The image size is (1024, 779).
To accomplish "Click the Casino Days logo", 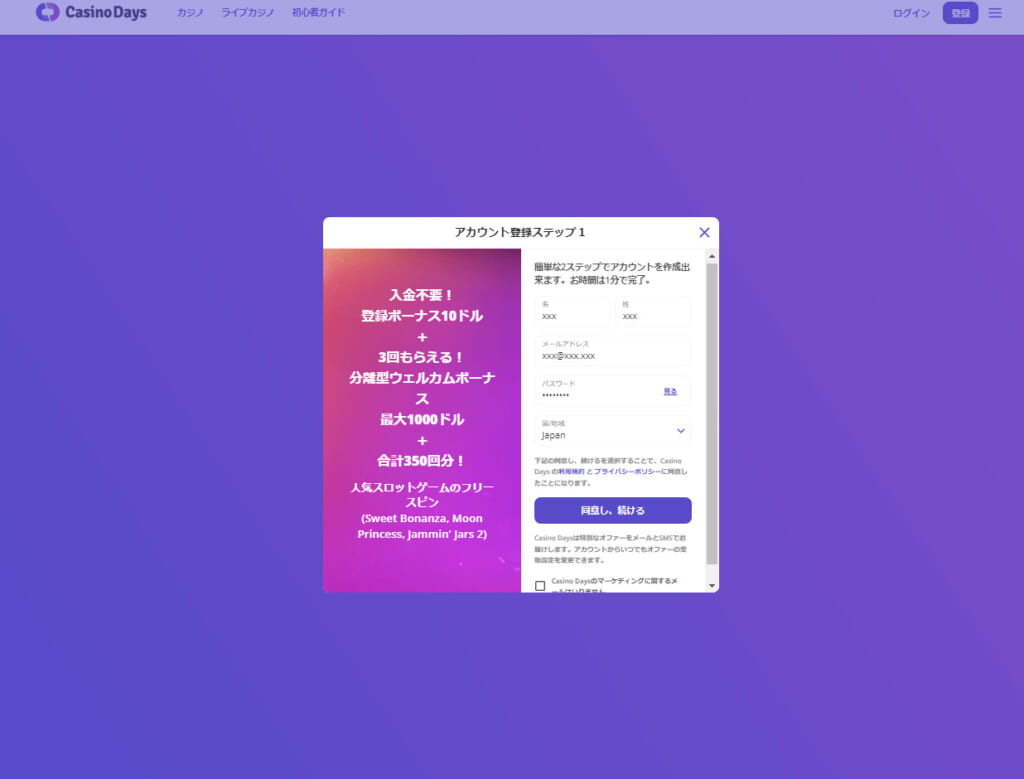I will click(91, 12).
